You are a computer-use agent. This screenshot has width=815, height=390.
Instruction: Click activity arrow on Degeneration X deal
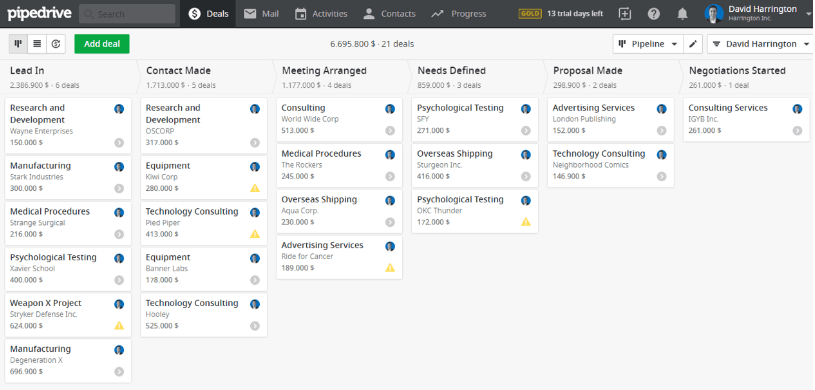click(119, 371)
